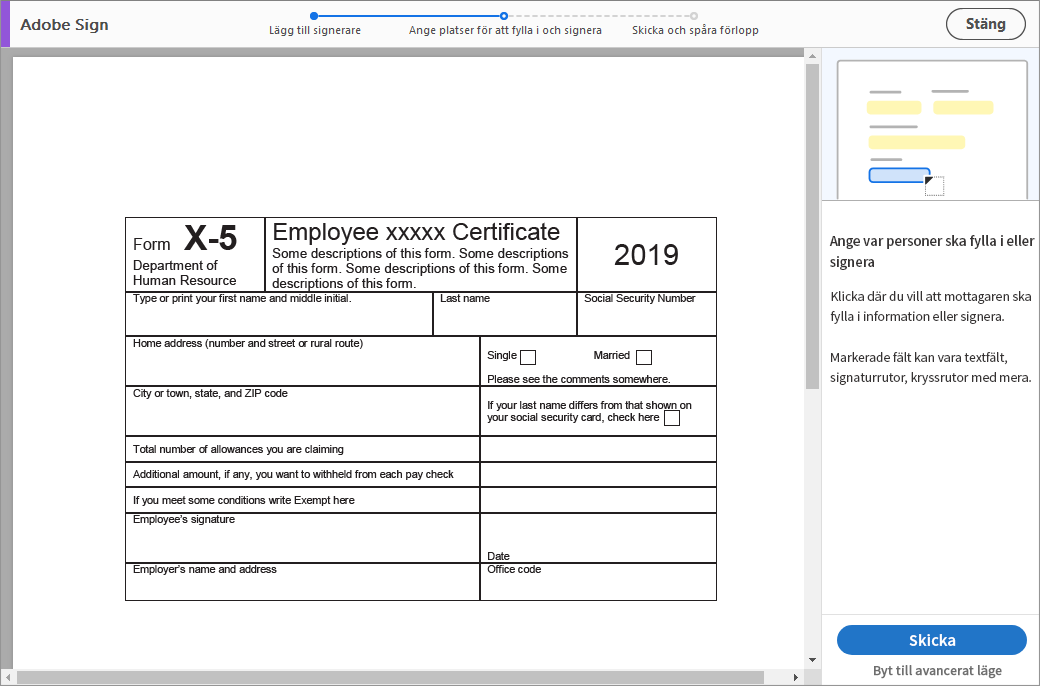Place a signature field under Employee's signature

[x=302, y=544]
